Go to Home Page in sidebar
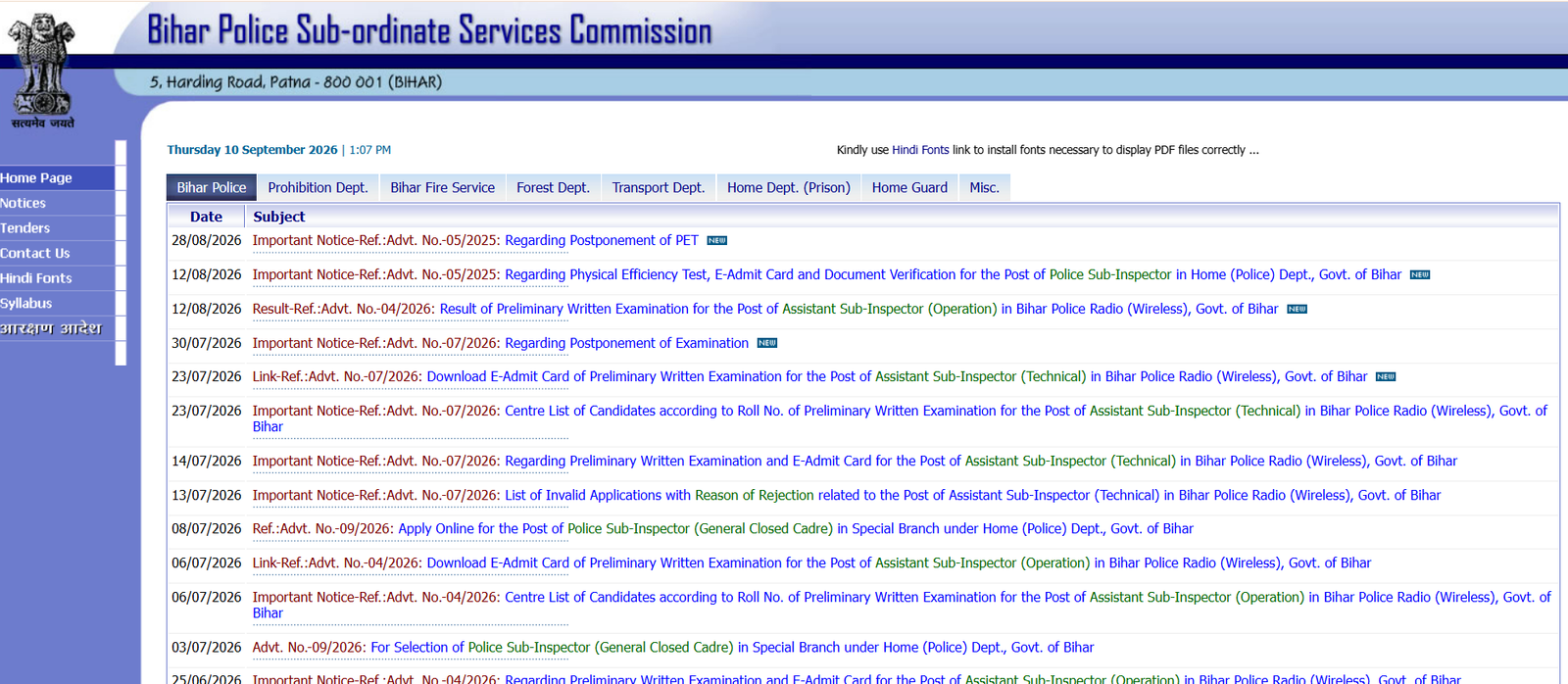Screen dimensions: 1568x684 tap(57, 177)
